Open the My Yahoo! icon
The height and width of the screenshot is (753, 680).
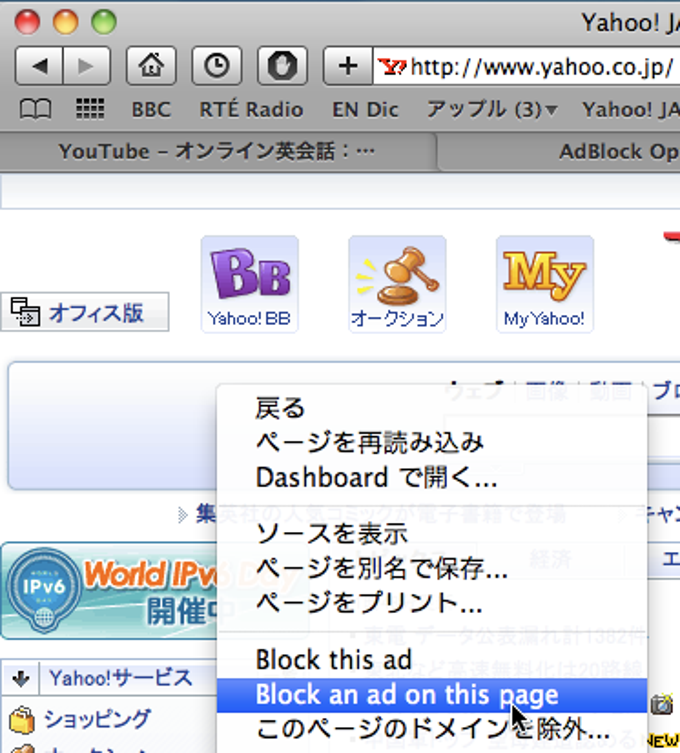(x=545, y=284)
